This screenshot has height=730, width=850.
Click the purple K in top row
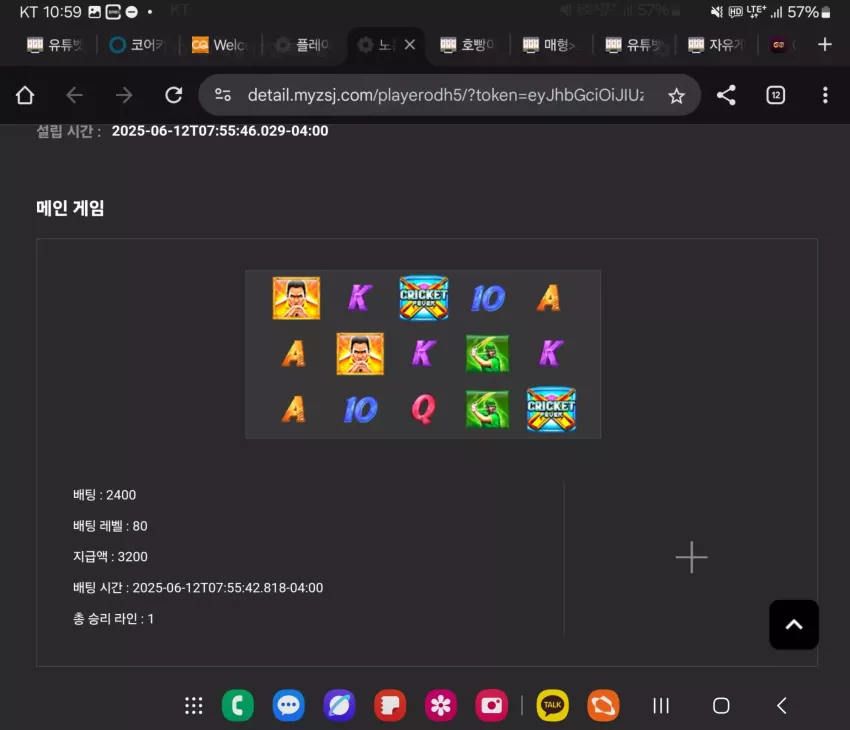(359, 298)
